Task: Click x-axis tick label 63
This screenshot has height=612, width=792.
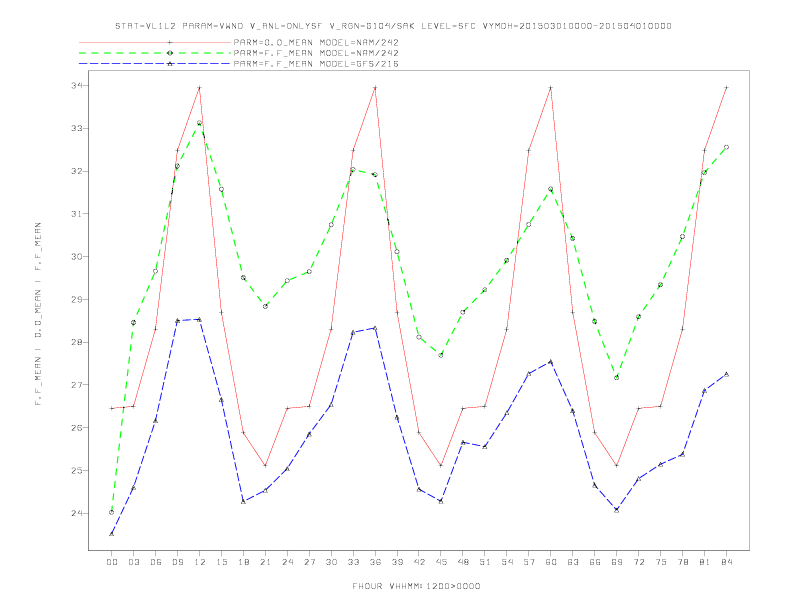Action: click(573, 562)
